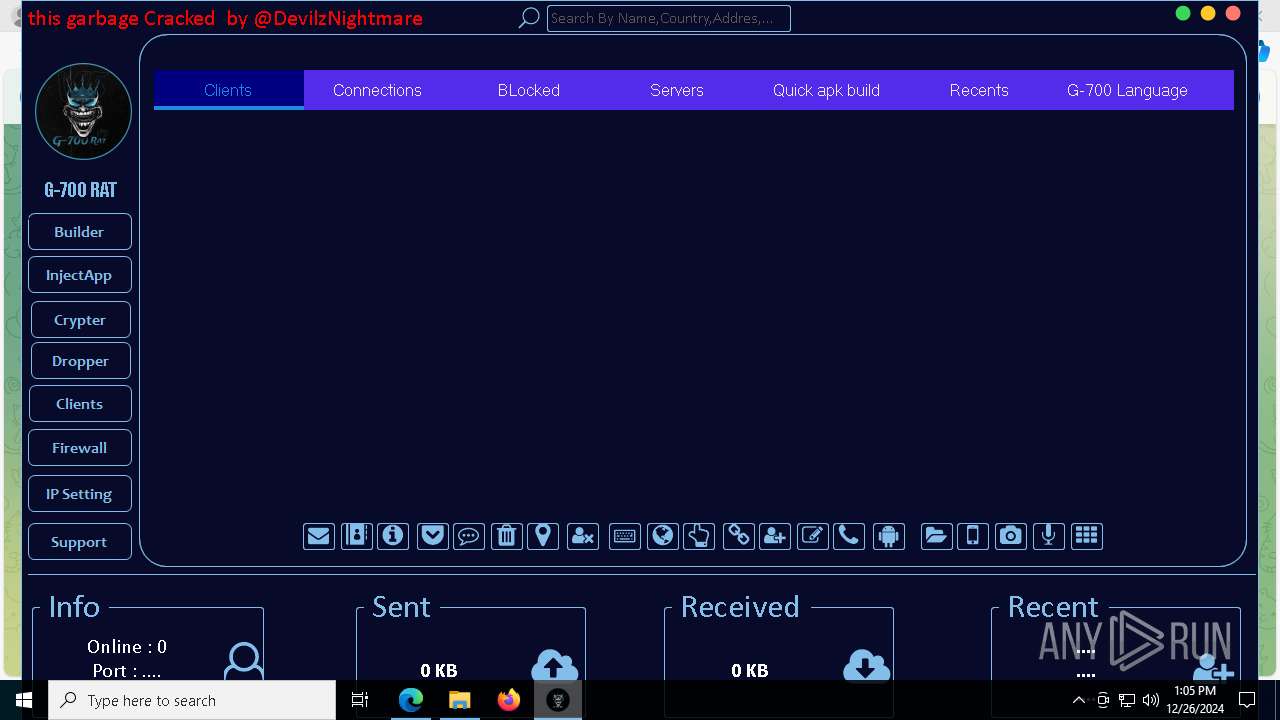Click the phone handset icon
The width and height of the screenshot is (1280, 720).
pos(849,536)
